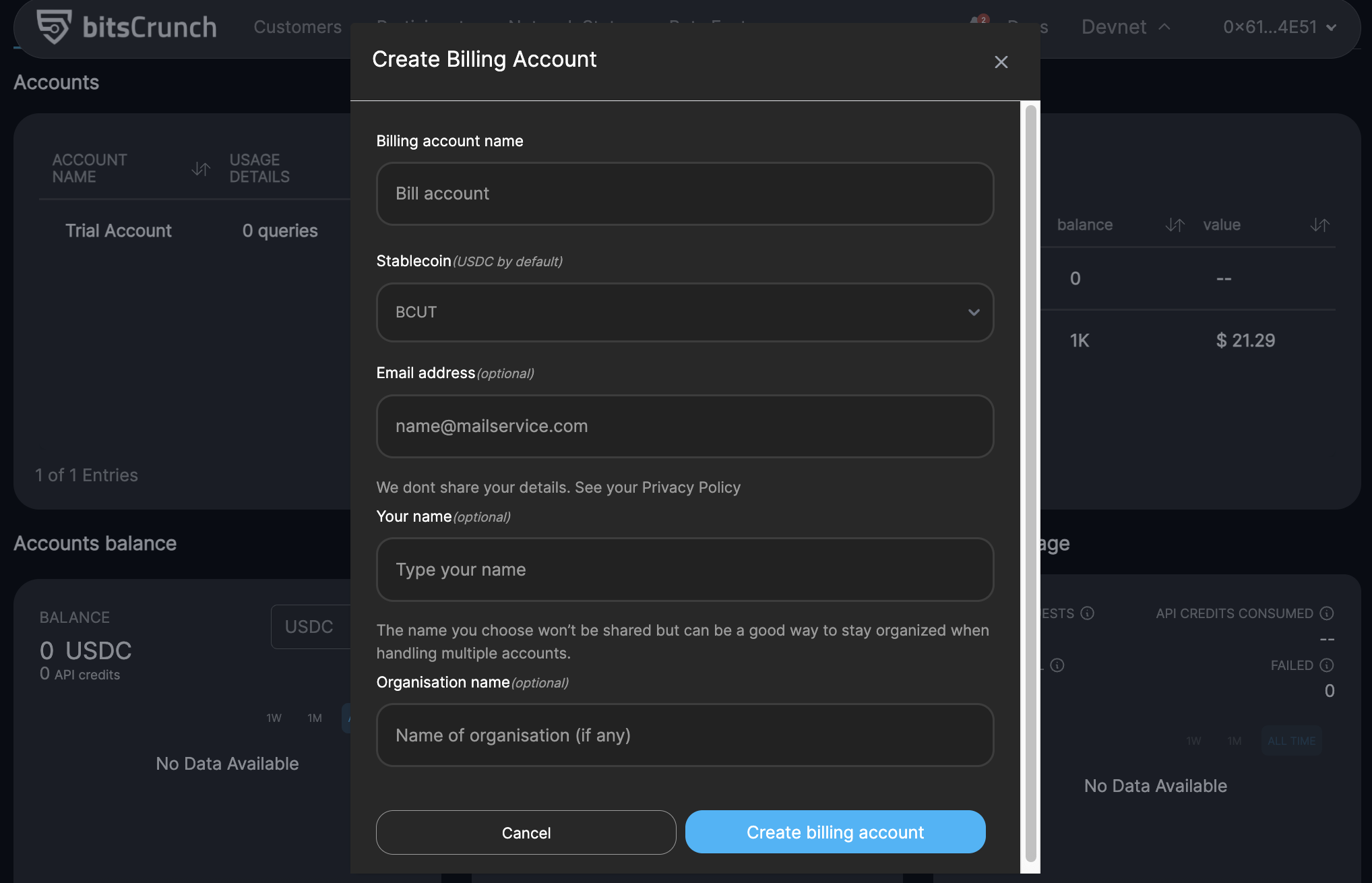Open the 0x61...4E51 wallet dropdown
This screenshot has height=883, width=1372.
tap(1279, 27)
